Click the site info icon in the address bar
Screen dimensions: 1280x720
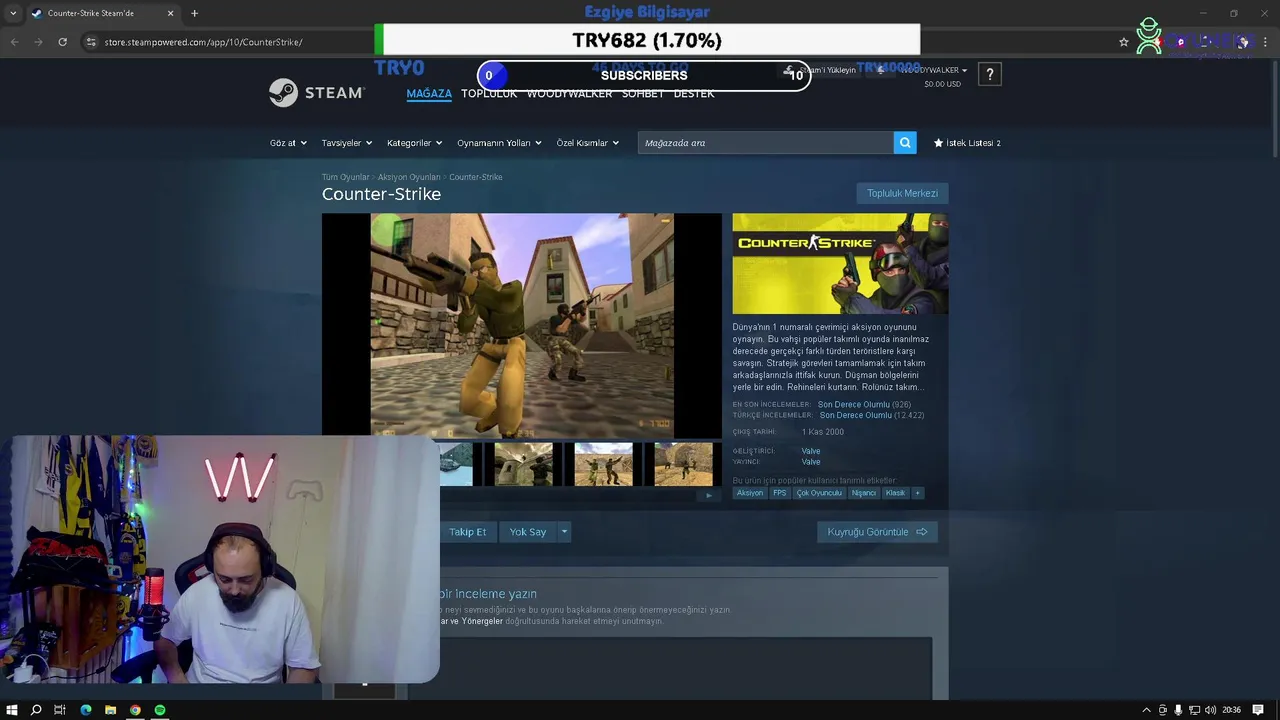click(x=91, y=42)
